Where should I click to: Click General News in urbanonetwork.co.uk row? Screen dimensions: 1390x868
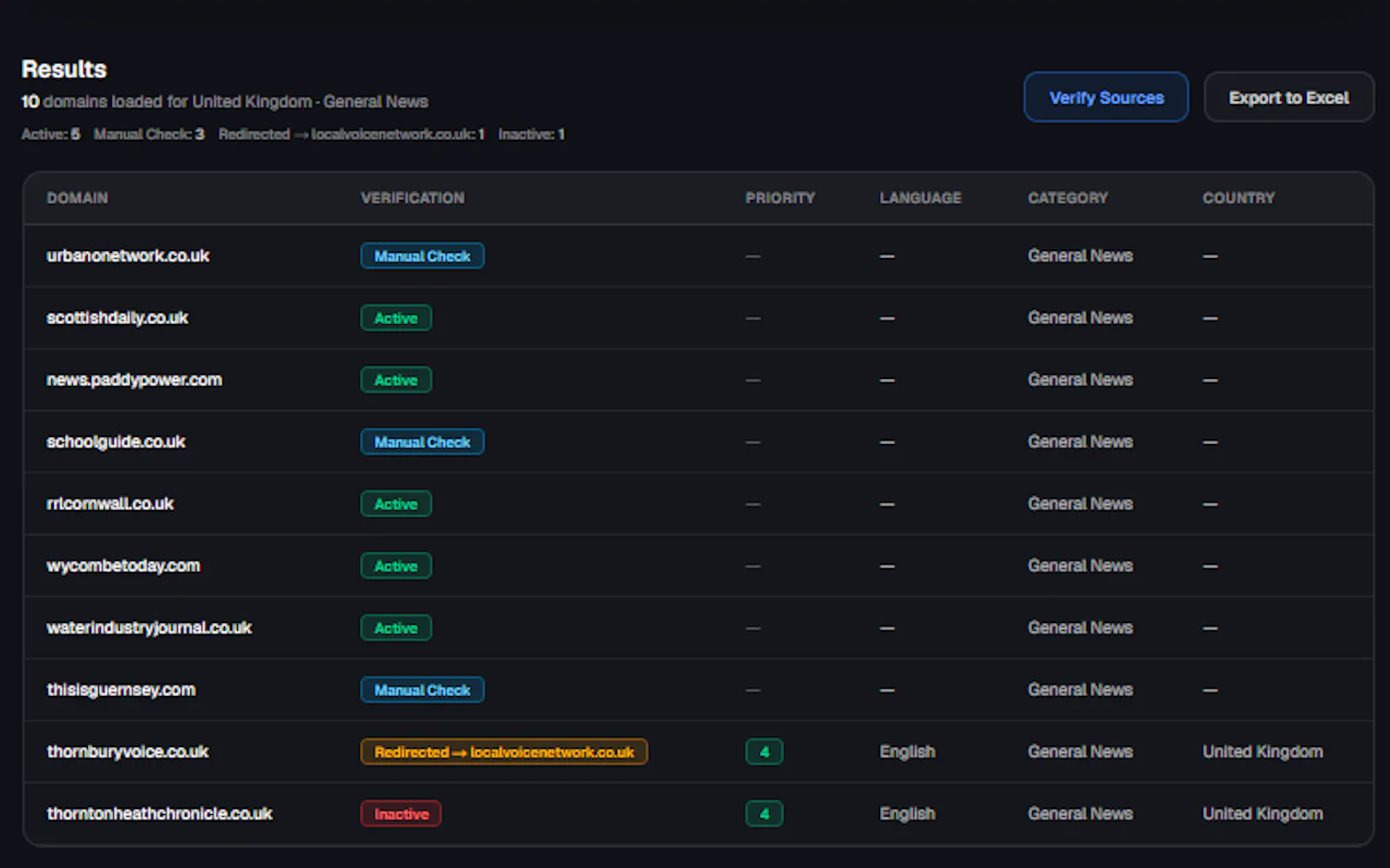pos(1081,255)
